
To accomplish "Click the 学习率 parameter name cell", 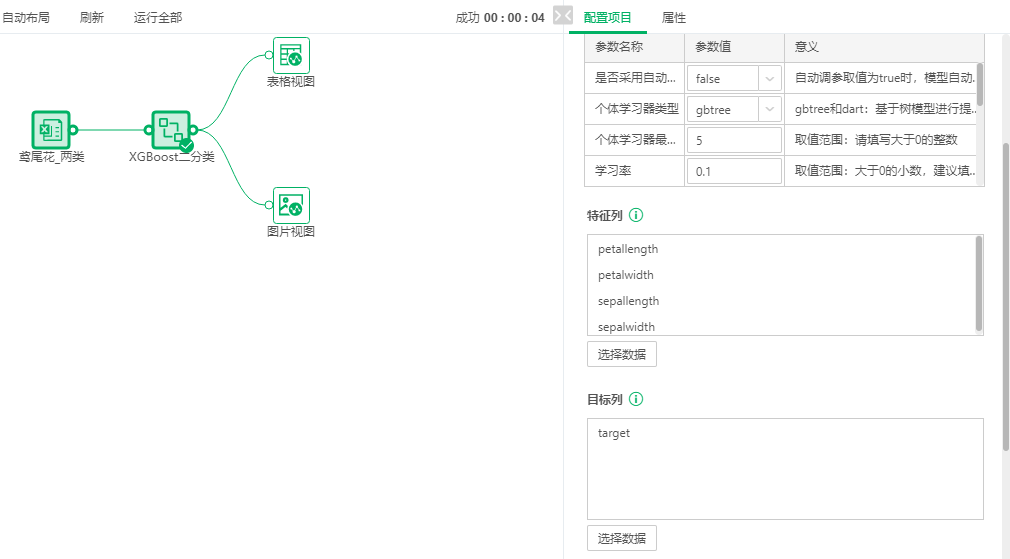I will click(x=634, y=171).
